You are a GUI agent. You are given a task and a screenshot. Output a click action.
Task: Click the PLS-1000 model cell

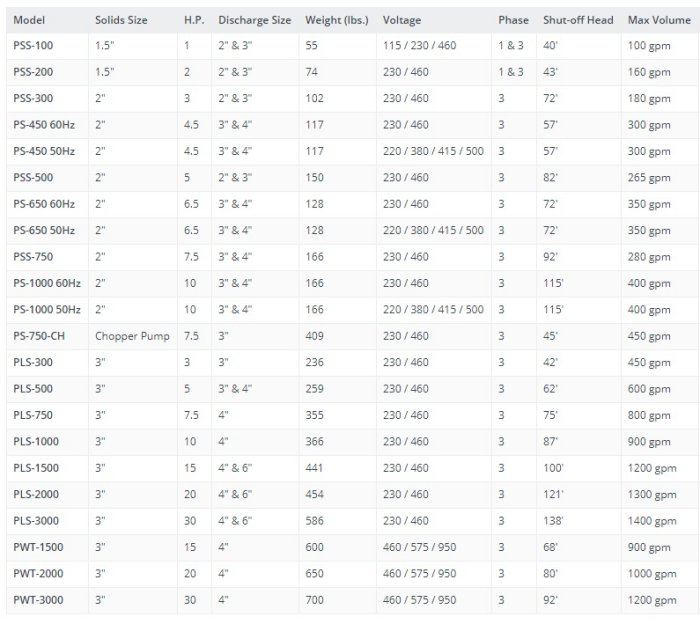tap(36, 442)
